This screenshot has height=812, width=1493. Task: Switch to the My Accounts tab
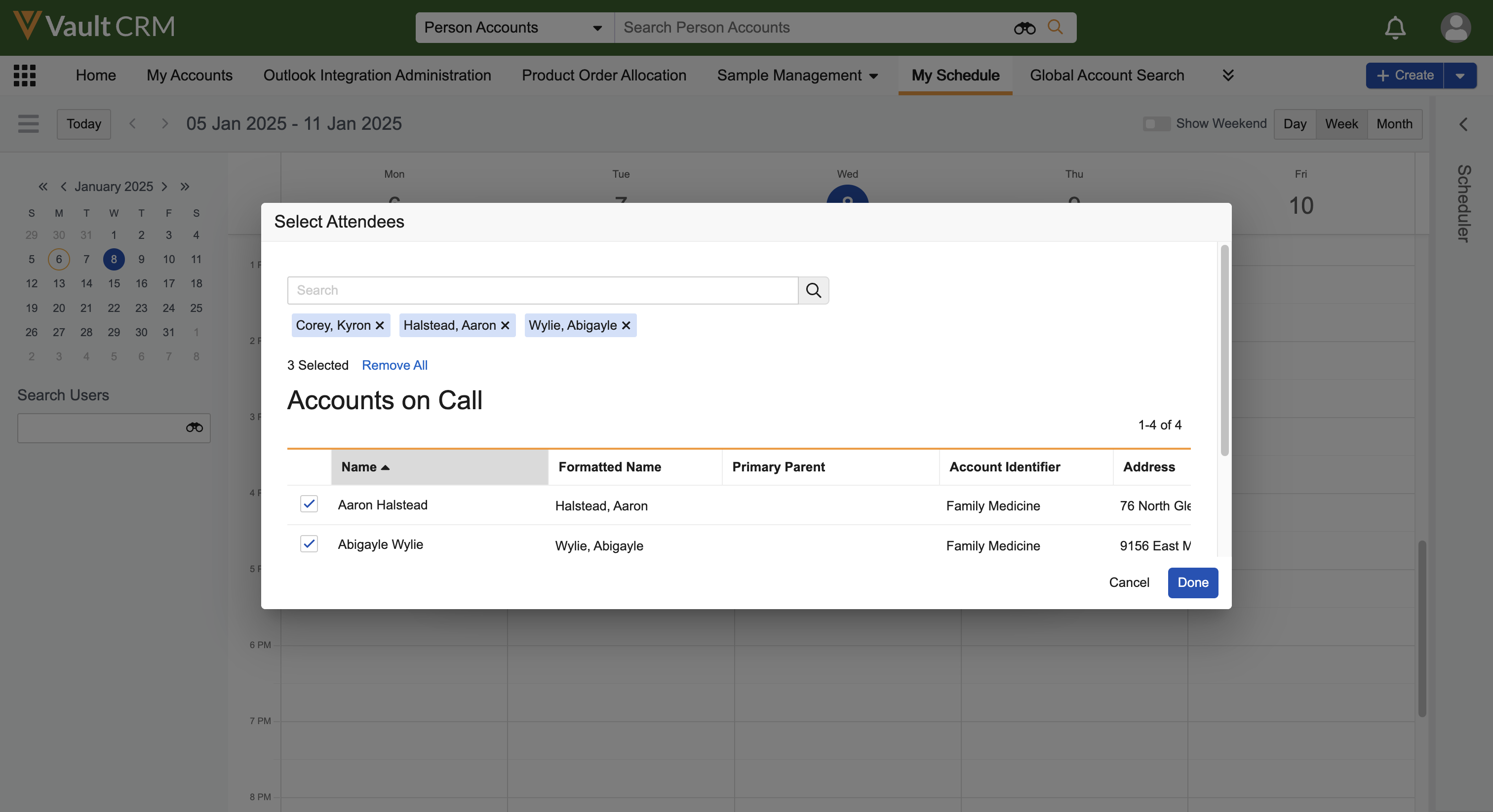pyautogui.click(x=189, y=76)
